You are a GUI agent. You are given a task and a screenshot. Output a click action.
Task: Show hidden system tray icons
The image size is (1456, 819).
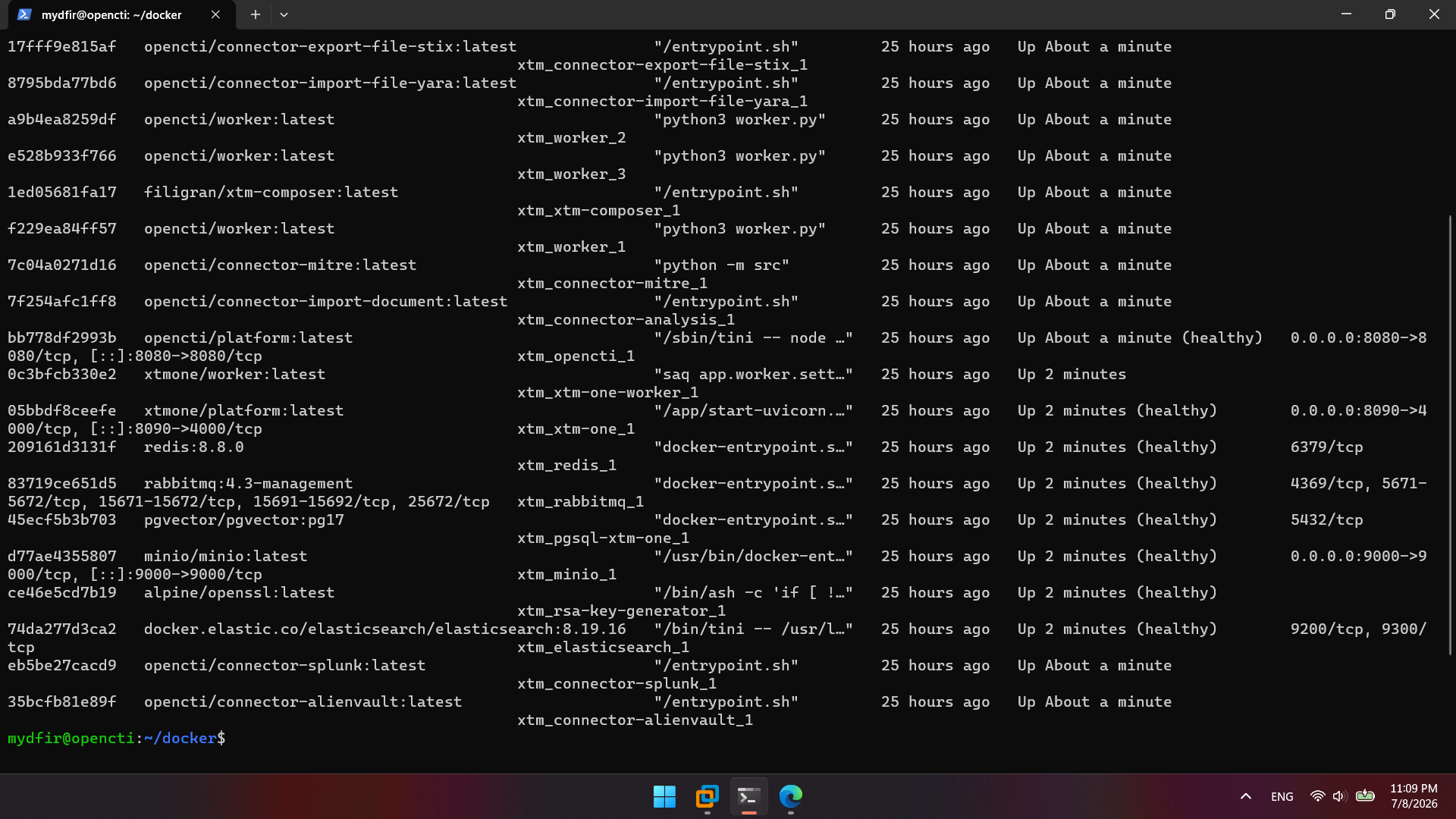point(1246,796)
